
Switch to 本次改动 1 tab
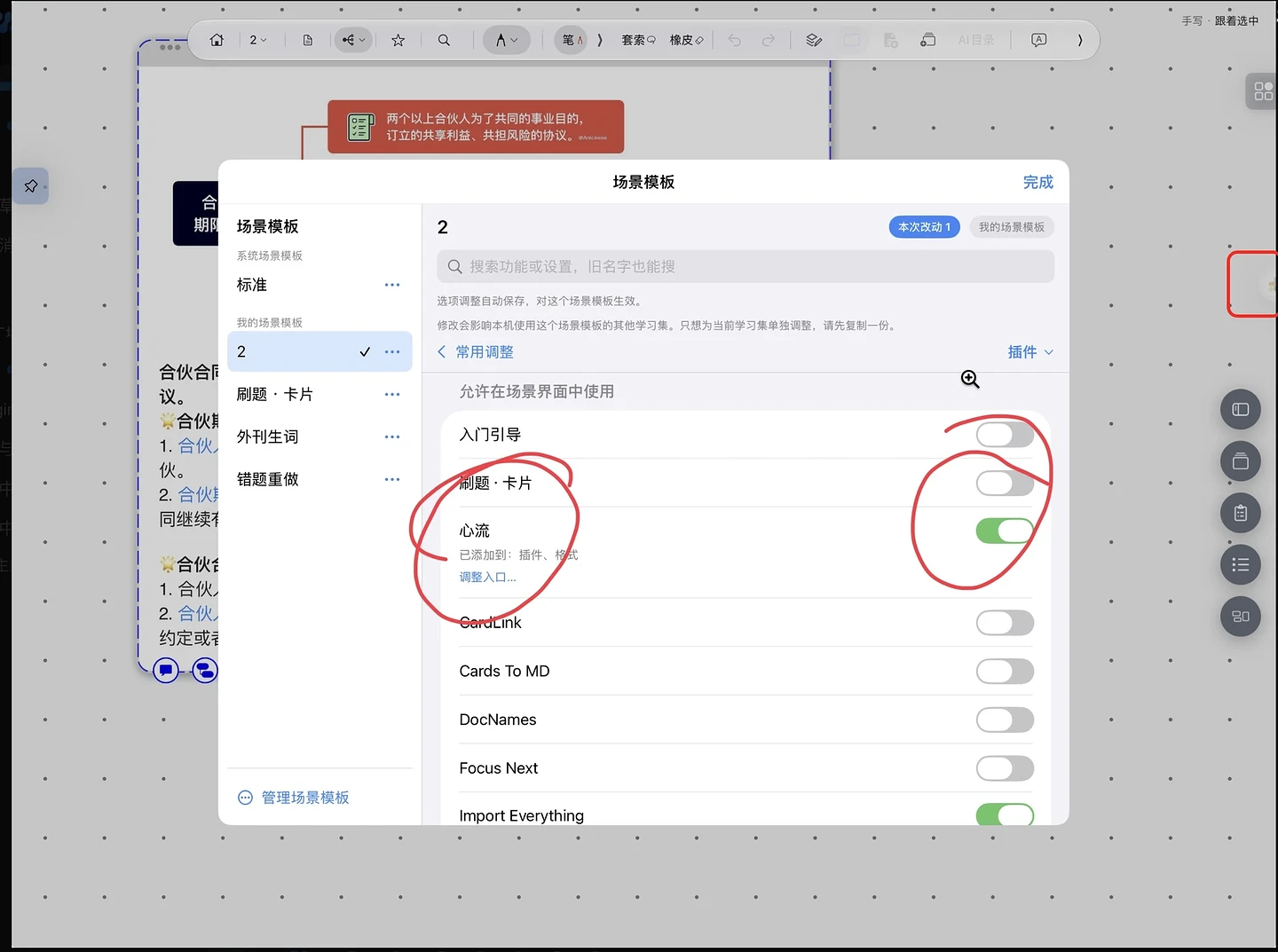(924, 227)
